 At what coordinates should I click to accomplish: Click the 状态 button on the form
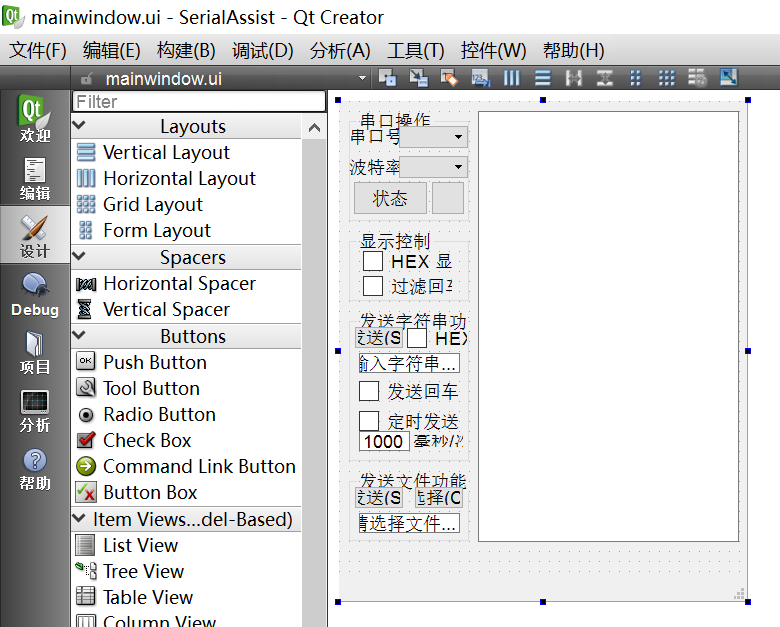point(390,198)
